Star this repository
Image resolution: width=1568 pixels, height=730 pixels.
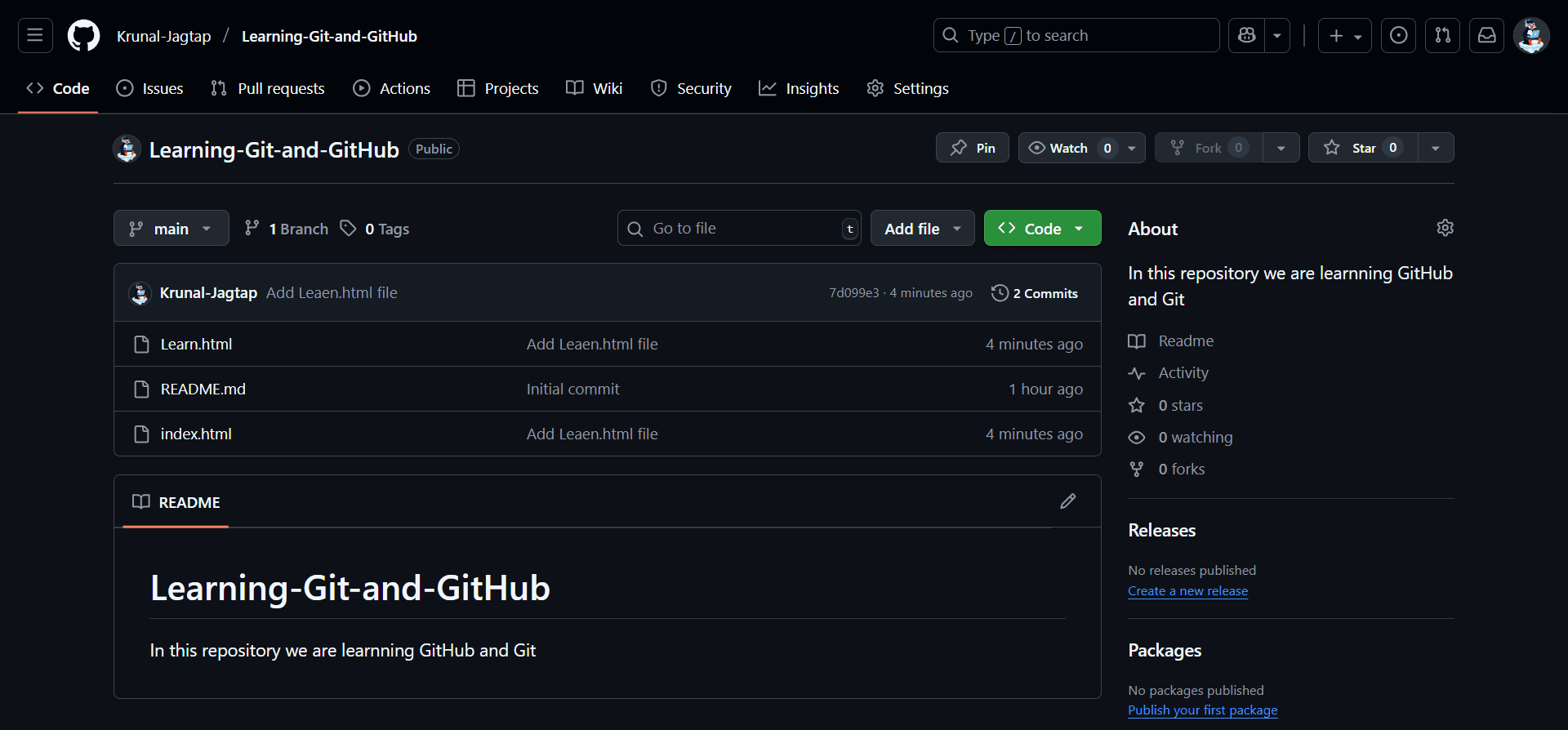pyautogui.click(x=1363, y=148)
